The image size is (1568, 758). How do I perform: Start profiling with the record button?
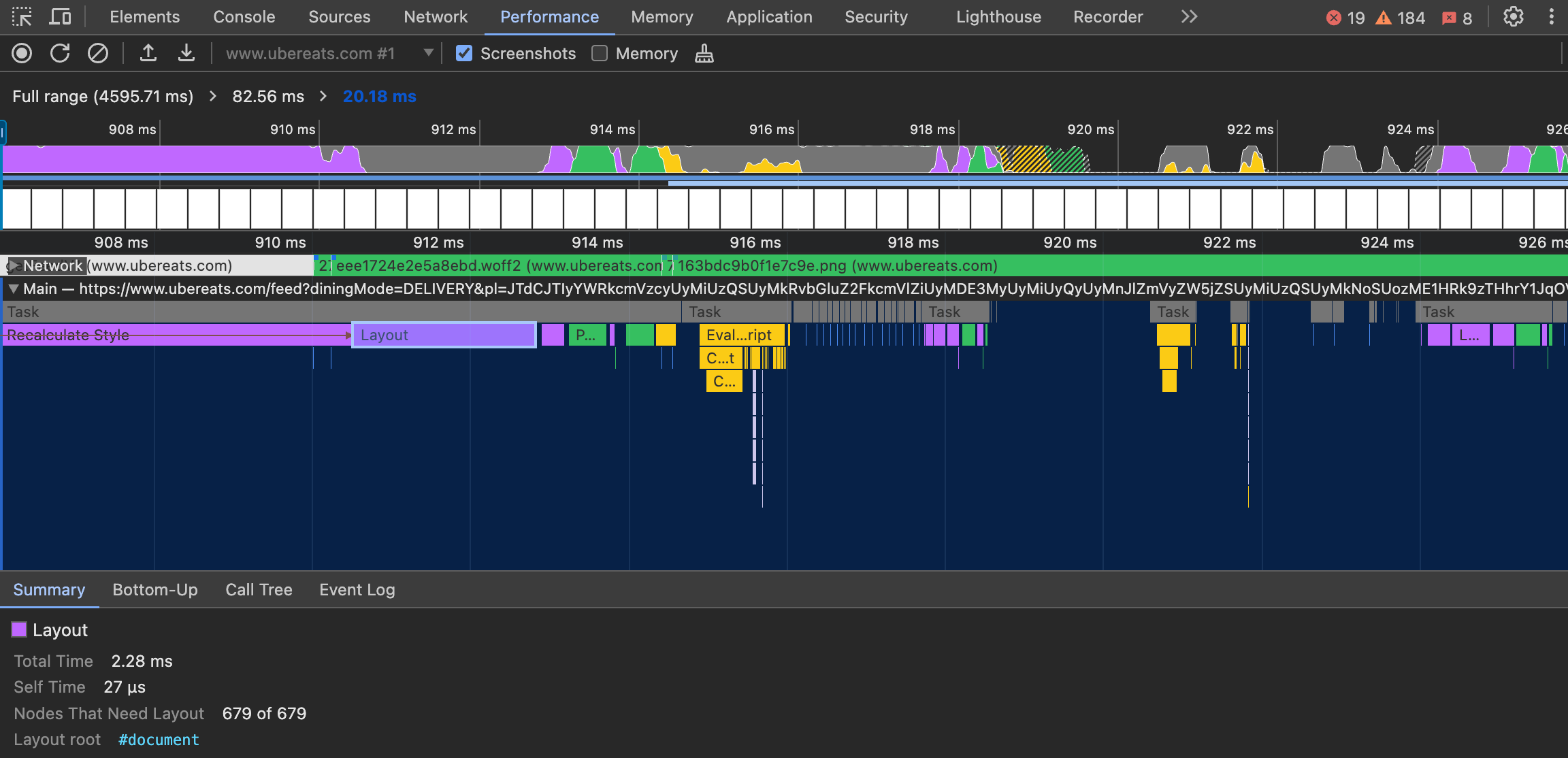21,53
